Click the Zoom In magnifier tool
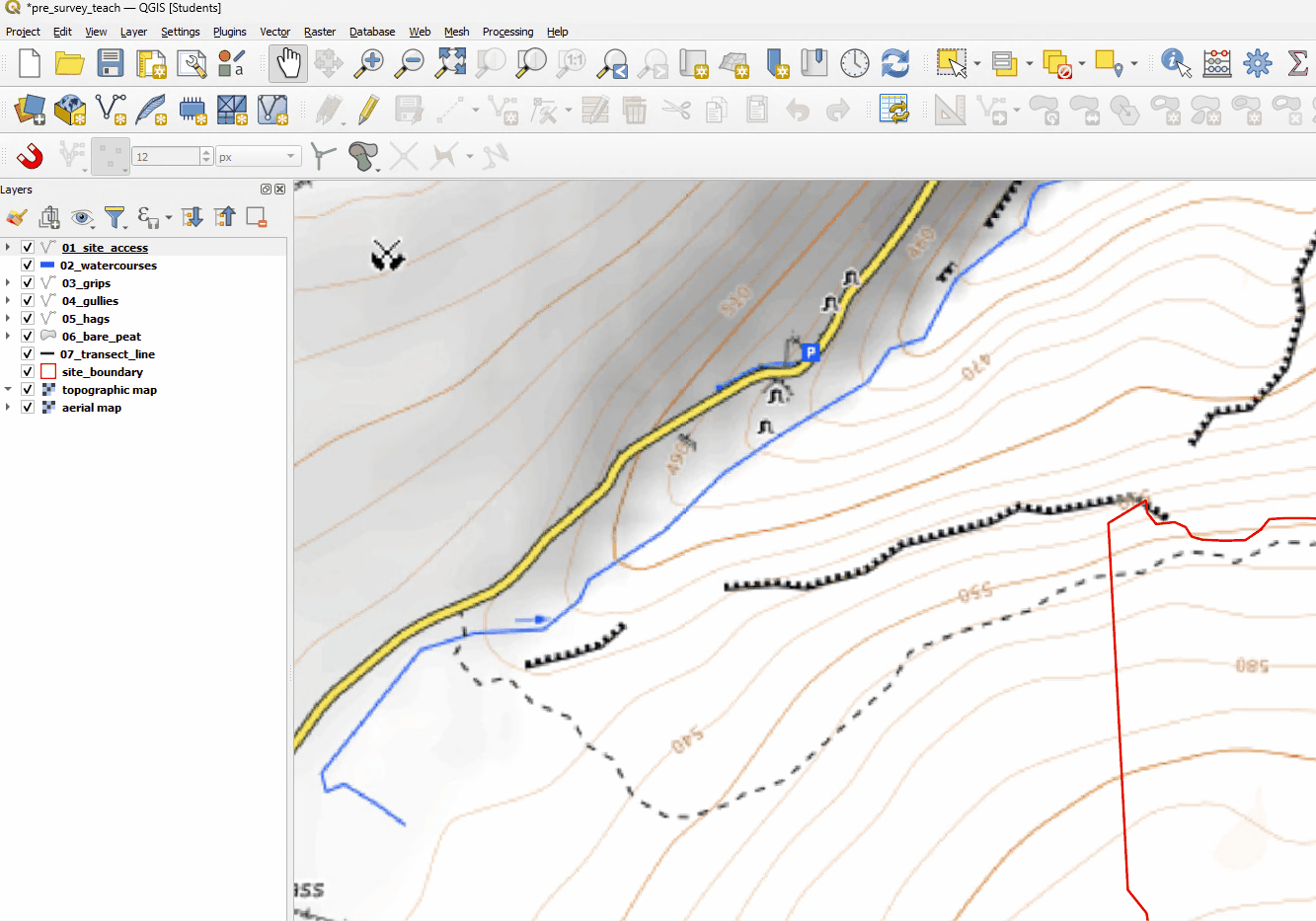The height and width of the screenshot is (921, 1316). pos(370,64)
